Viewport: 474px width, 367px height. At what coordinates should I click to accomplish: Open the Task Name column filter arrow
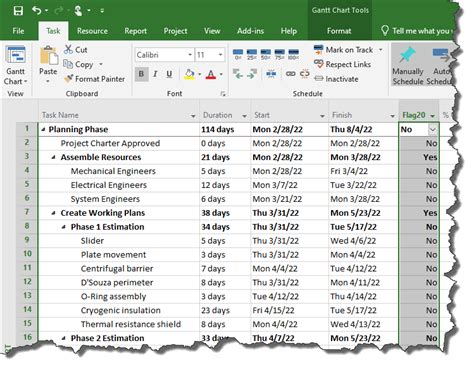tap(193, 116)
